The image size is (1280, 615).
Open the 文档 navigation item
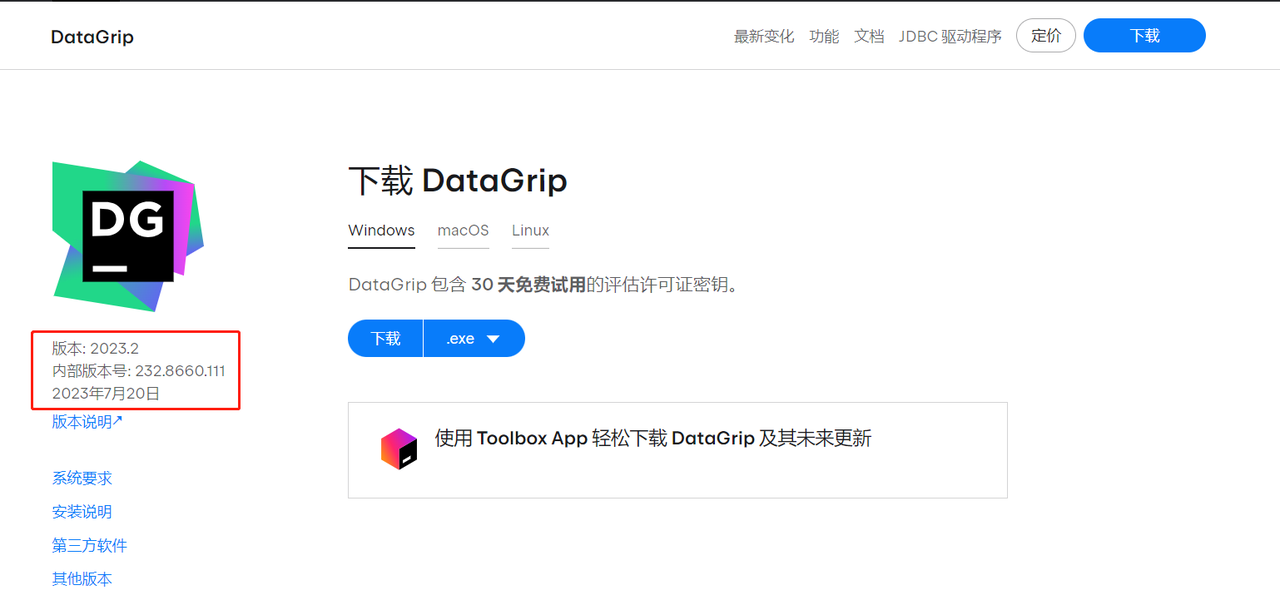coord(869,36)
